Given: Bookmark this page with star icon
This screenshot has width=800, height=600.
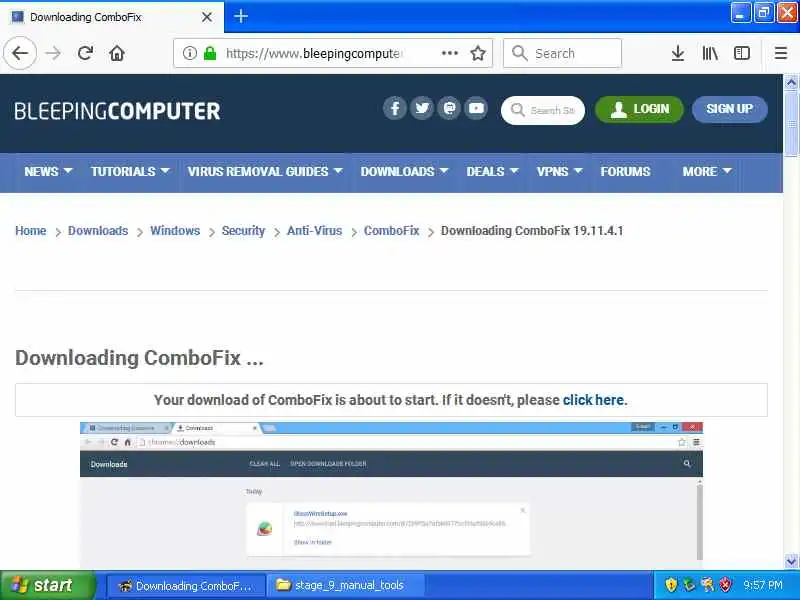Looking at the screenshot, I should pyautogui.click(x=478, y=53).
